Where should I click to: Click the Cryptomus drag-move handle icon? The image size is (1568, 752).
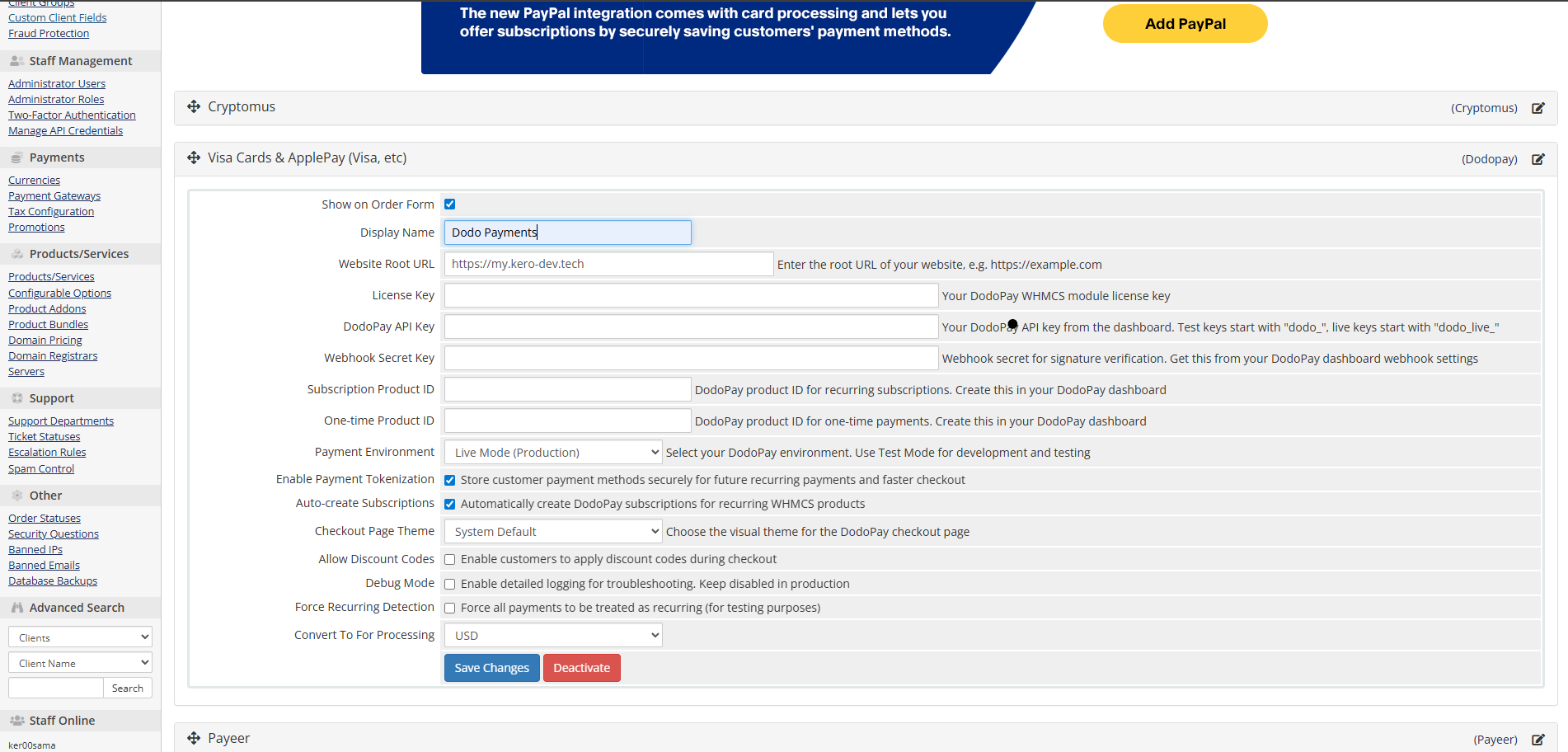pos(194,106)
